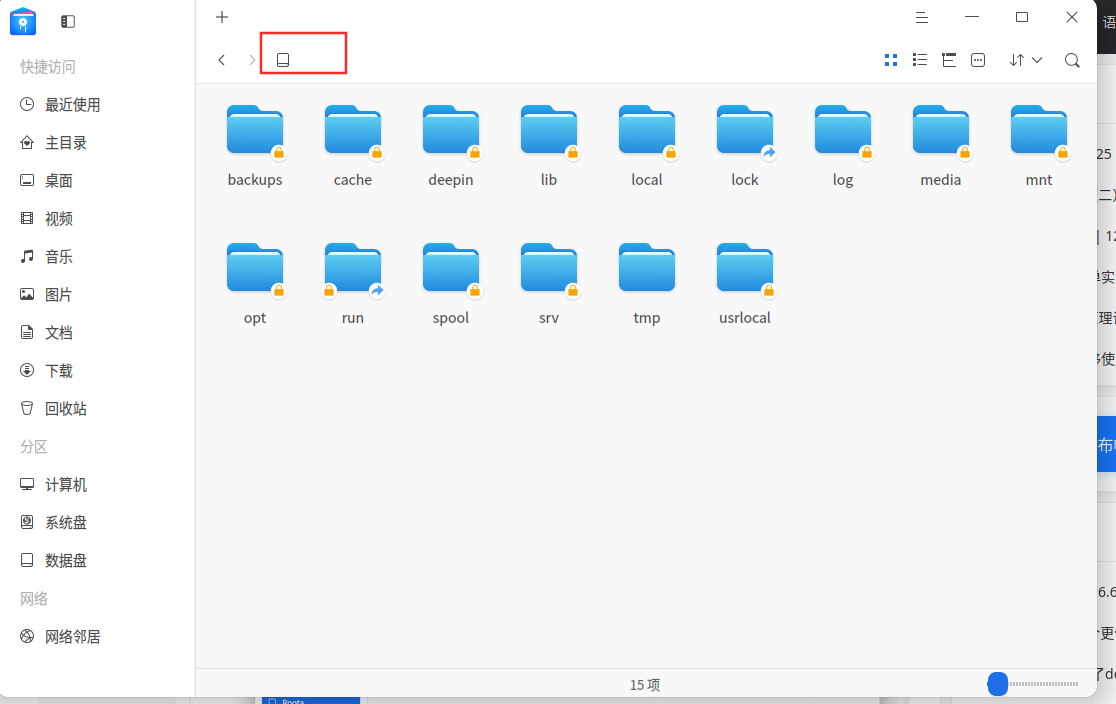Select the media folder
Image resolution: width=1116 pixels, height=704 pixels.
[941, 145]
